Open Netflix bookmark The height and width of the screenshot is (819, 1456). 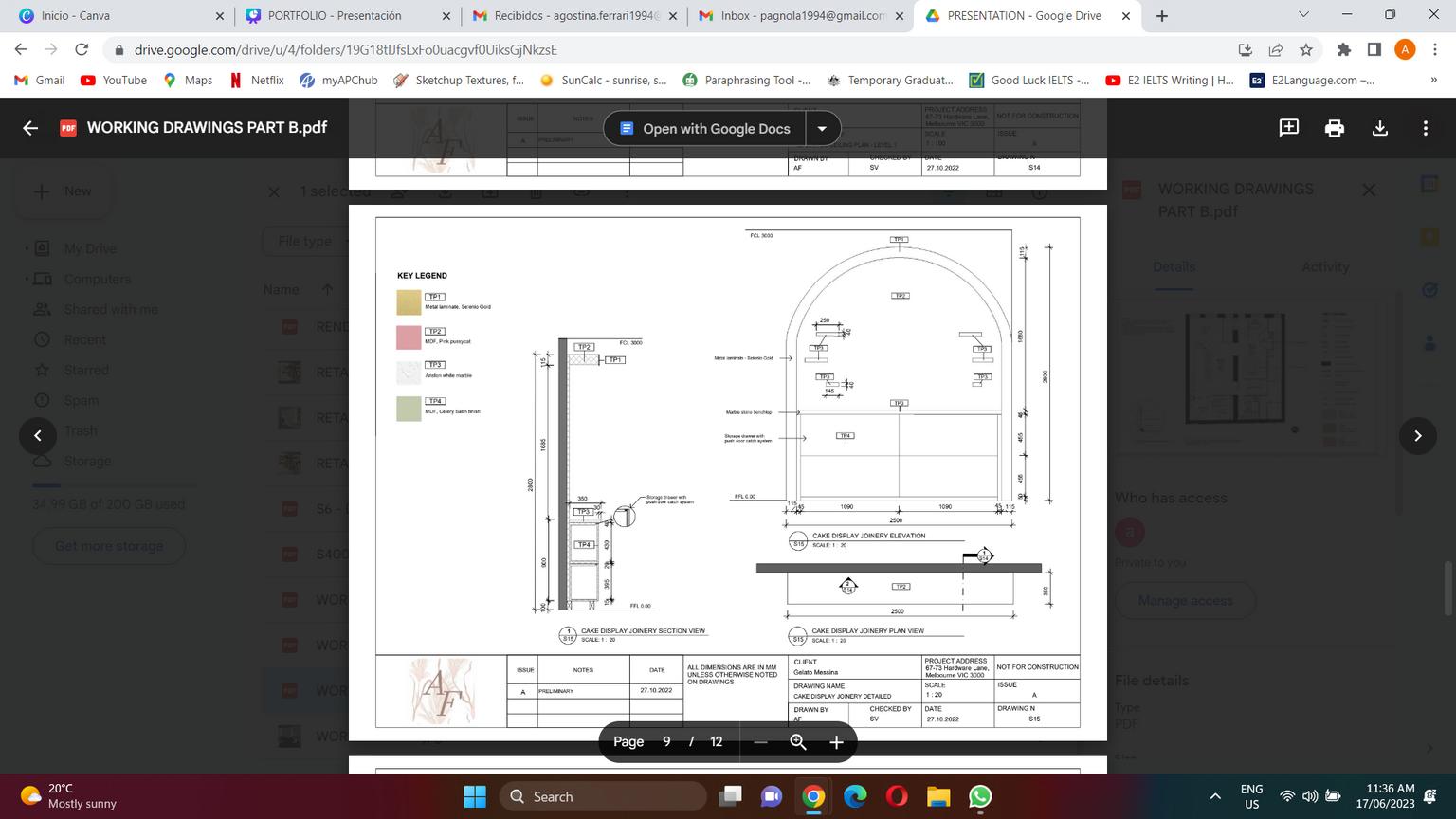pyautogui.click(x=257, y=81)
